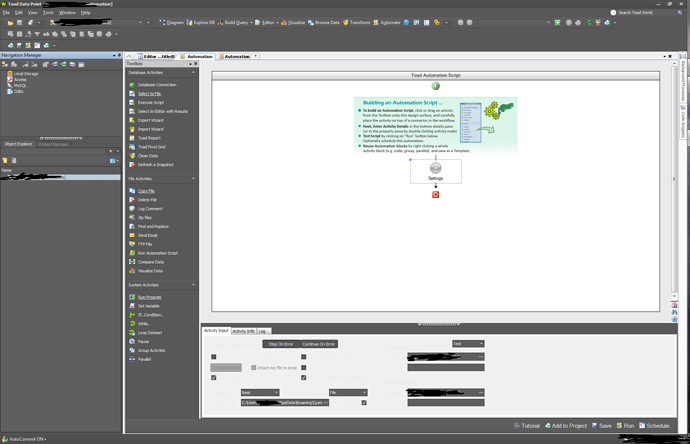The width and height of the screenshot is (690, 444).
Task: Open the Test run mode dropdown
Action: tap(468, 344)
